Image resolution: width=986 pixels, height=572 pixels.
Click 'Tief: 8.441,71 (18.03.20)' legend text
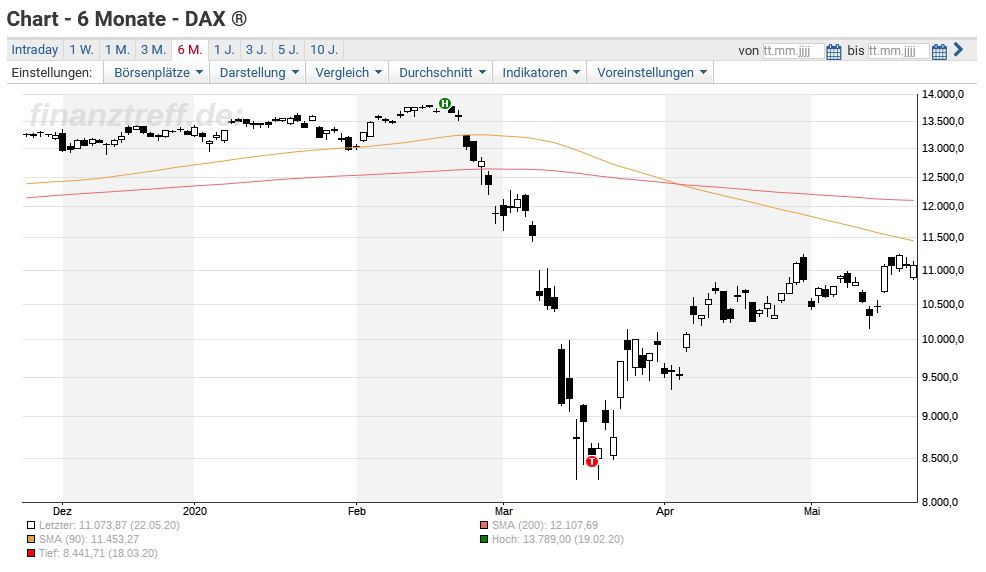(x=98, y=553)
